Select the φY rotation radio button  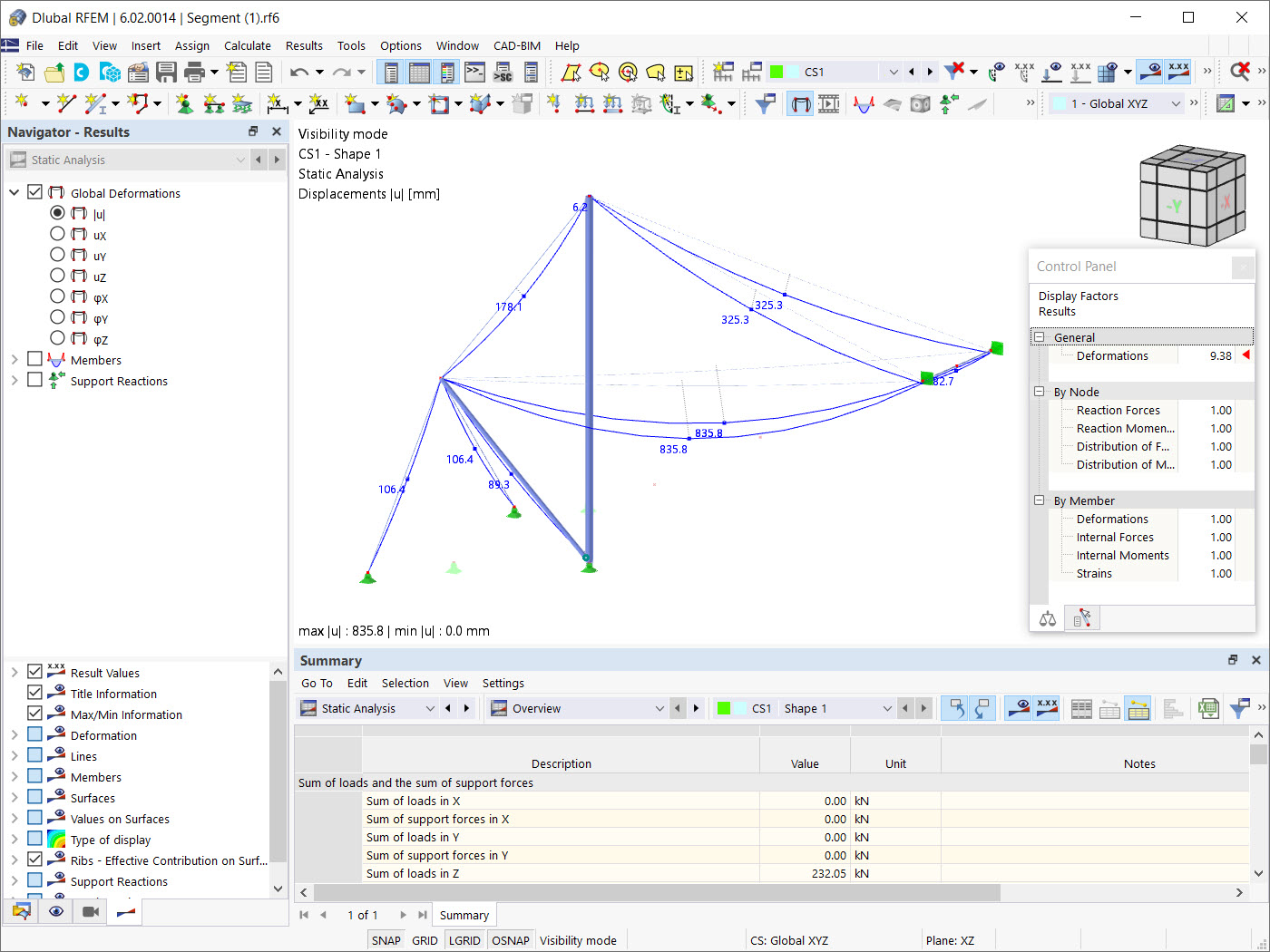[x=57, y=317]
